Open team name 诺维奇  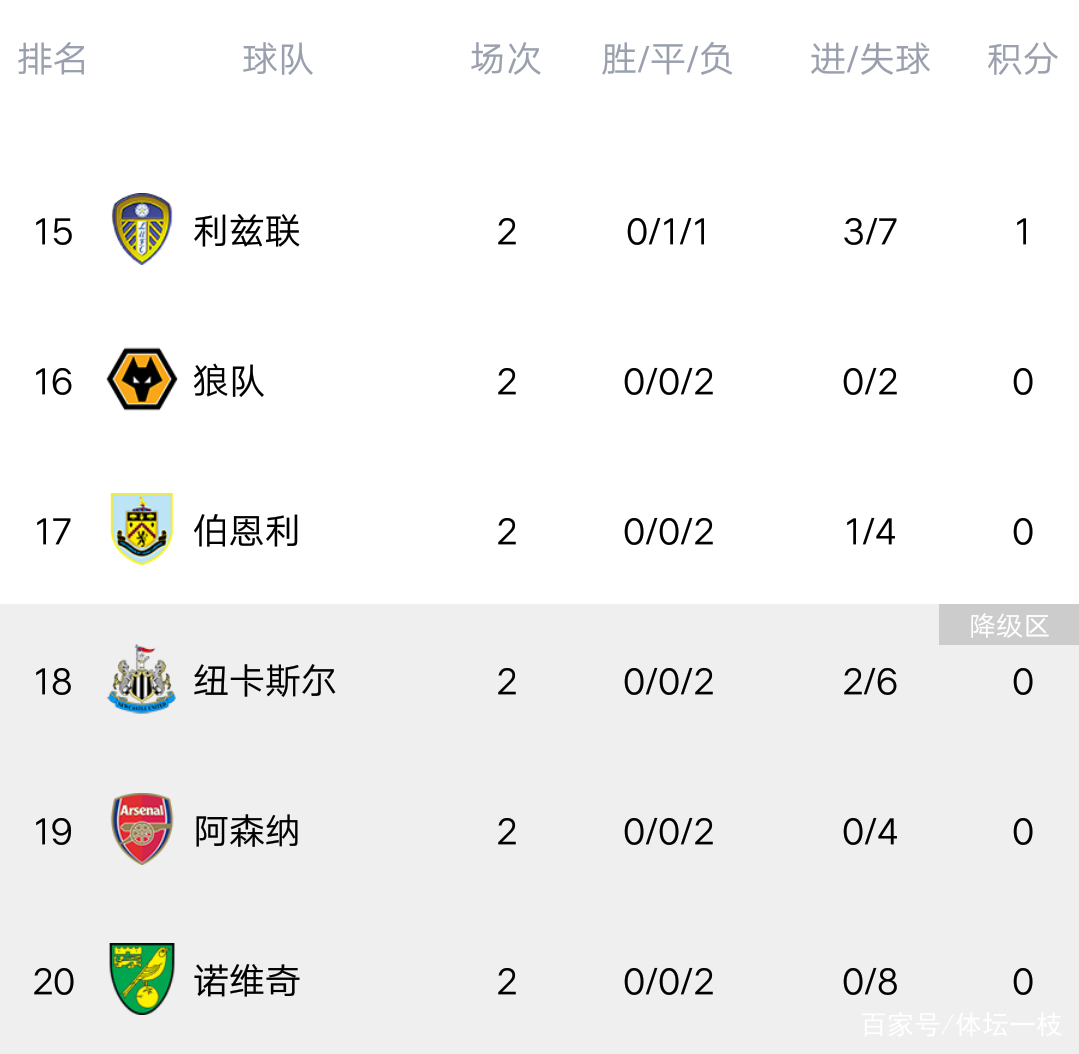(x=246, y=981)
